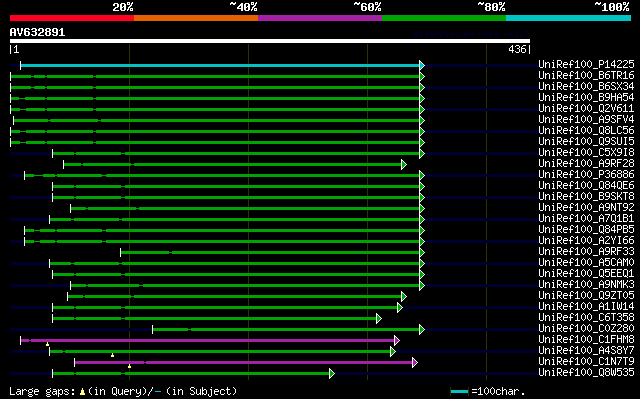Click the cyan ~100% identity color segment
Image resolution: width=640 pixels, height=399 pixels.
568,18
